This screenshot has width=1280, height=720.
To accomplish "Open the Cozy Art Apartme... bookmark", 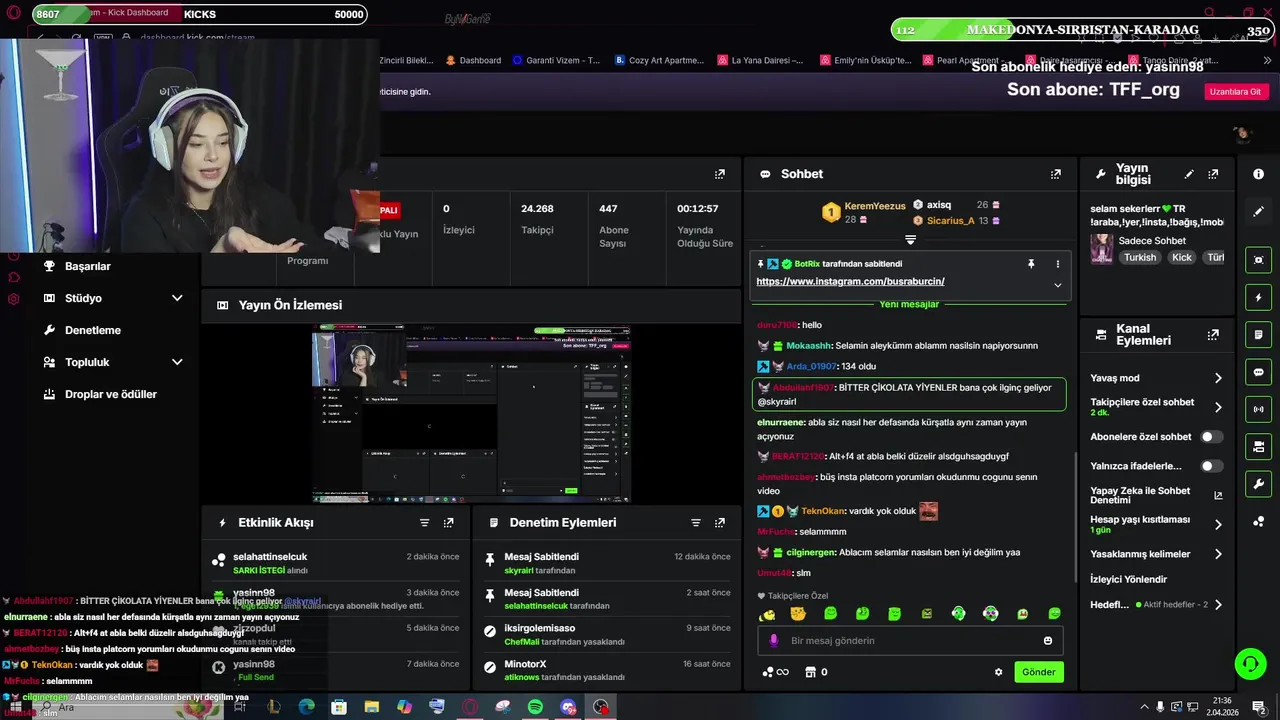I will point(659,60).
